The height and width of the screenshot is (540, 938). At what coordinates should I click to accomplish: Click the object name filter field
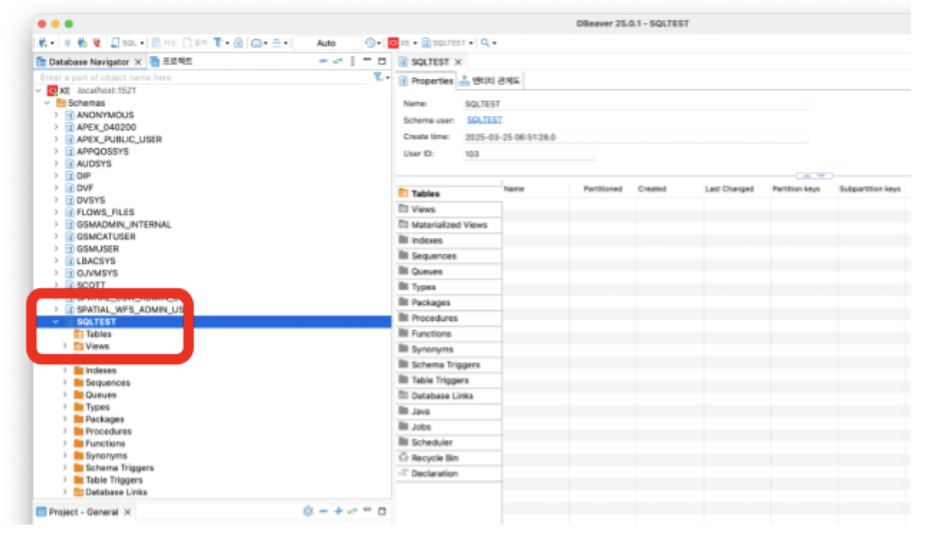coord(200,77)
